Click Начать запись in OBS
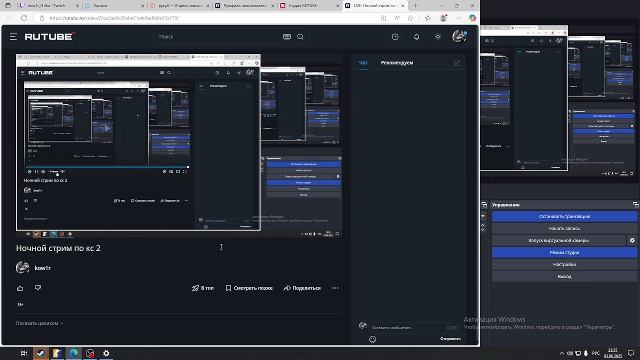The height and width of the screenshot is (360, 640). point(564,229)
